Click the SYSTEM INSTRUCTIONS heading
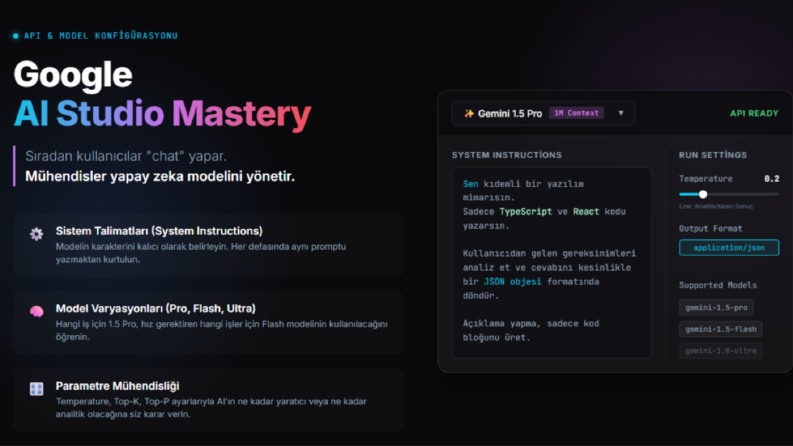Image resolution: width=793 pixels, height=446 pixels. pyautogui.click(x=506, y=155)
